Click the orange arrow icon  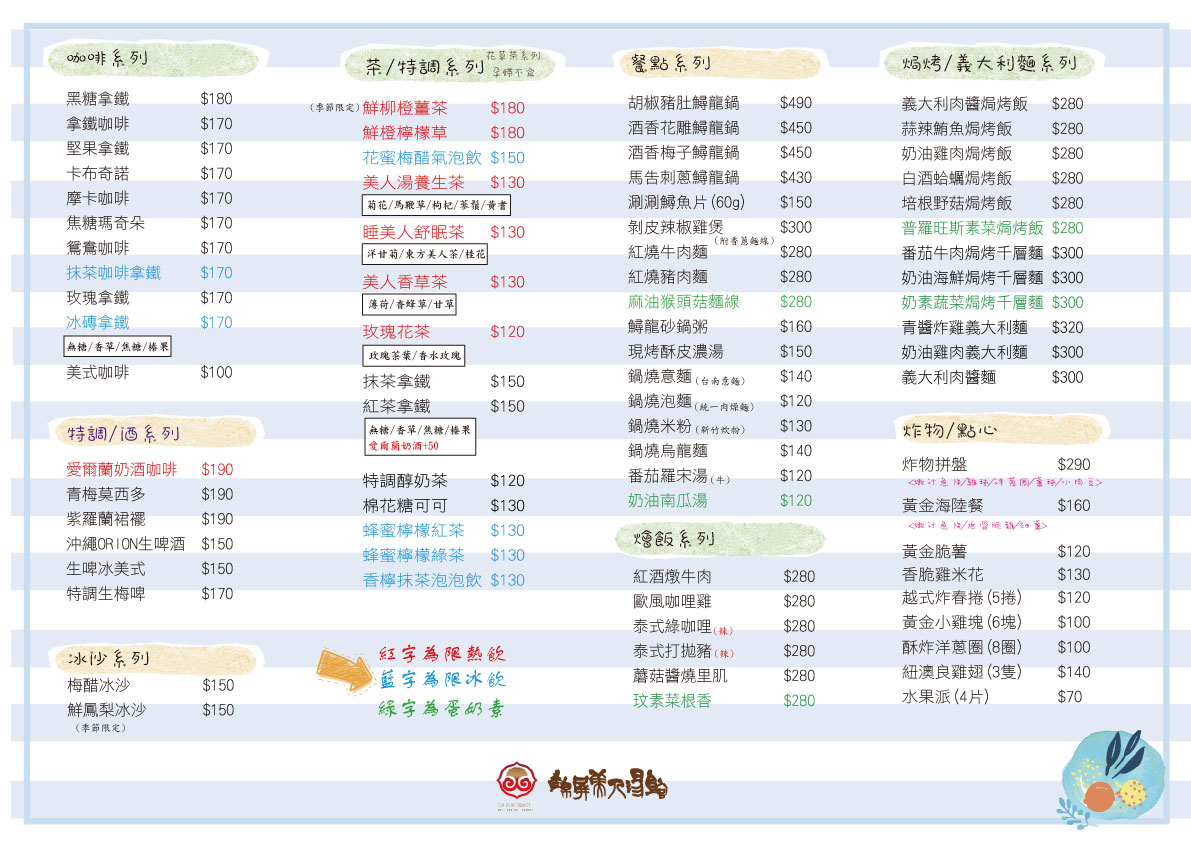click(344, 669)
